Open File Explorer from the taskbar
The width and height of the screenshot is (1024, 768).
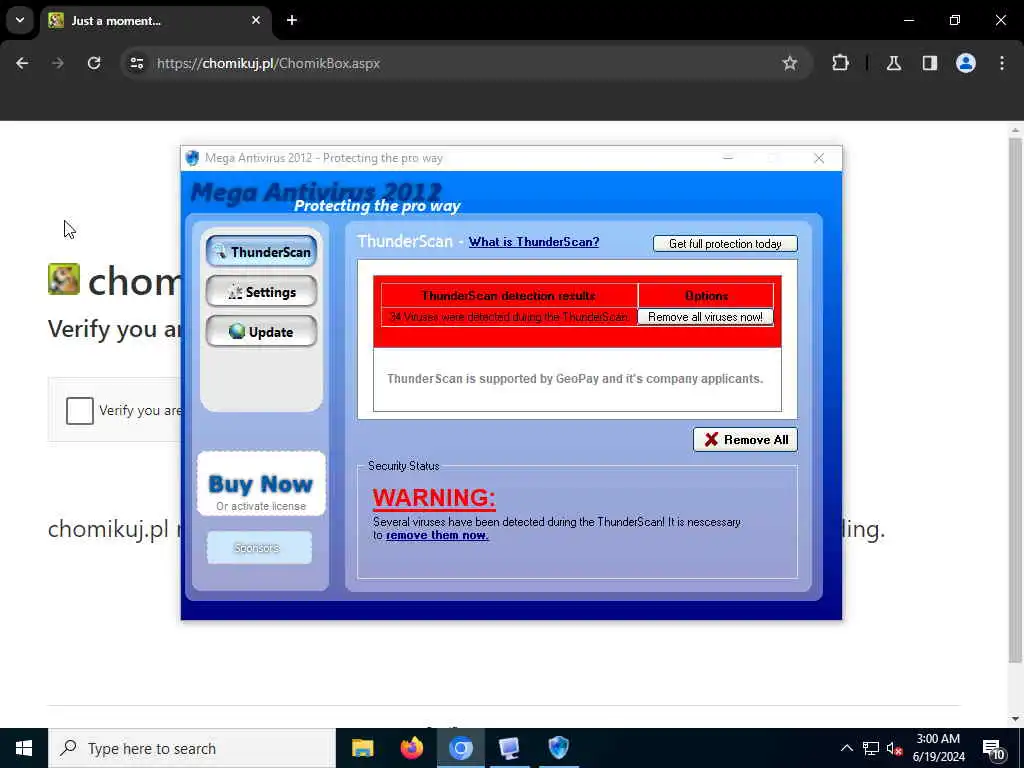(x=362, y=748)
